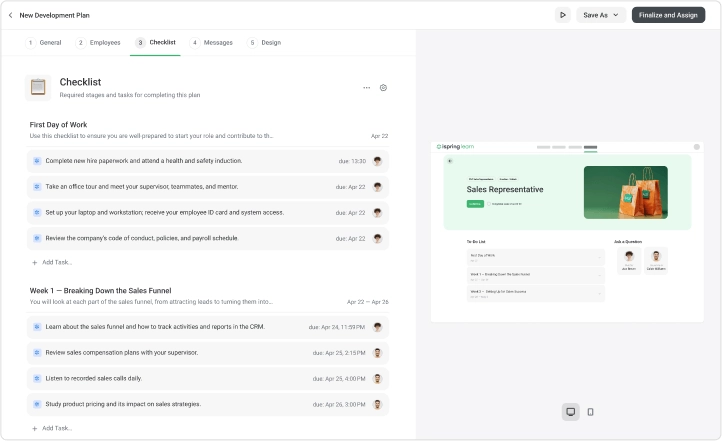Click the shopping bags image in preview

tap(626, 192)
